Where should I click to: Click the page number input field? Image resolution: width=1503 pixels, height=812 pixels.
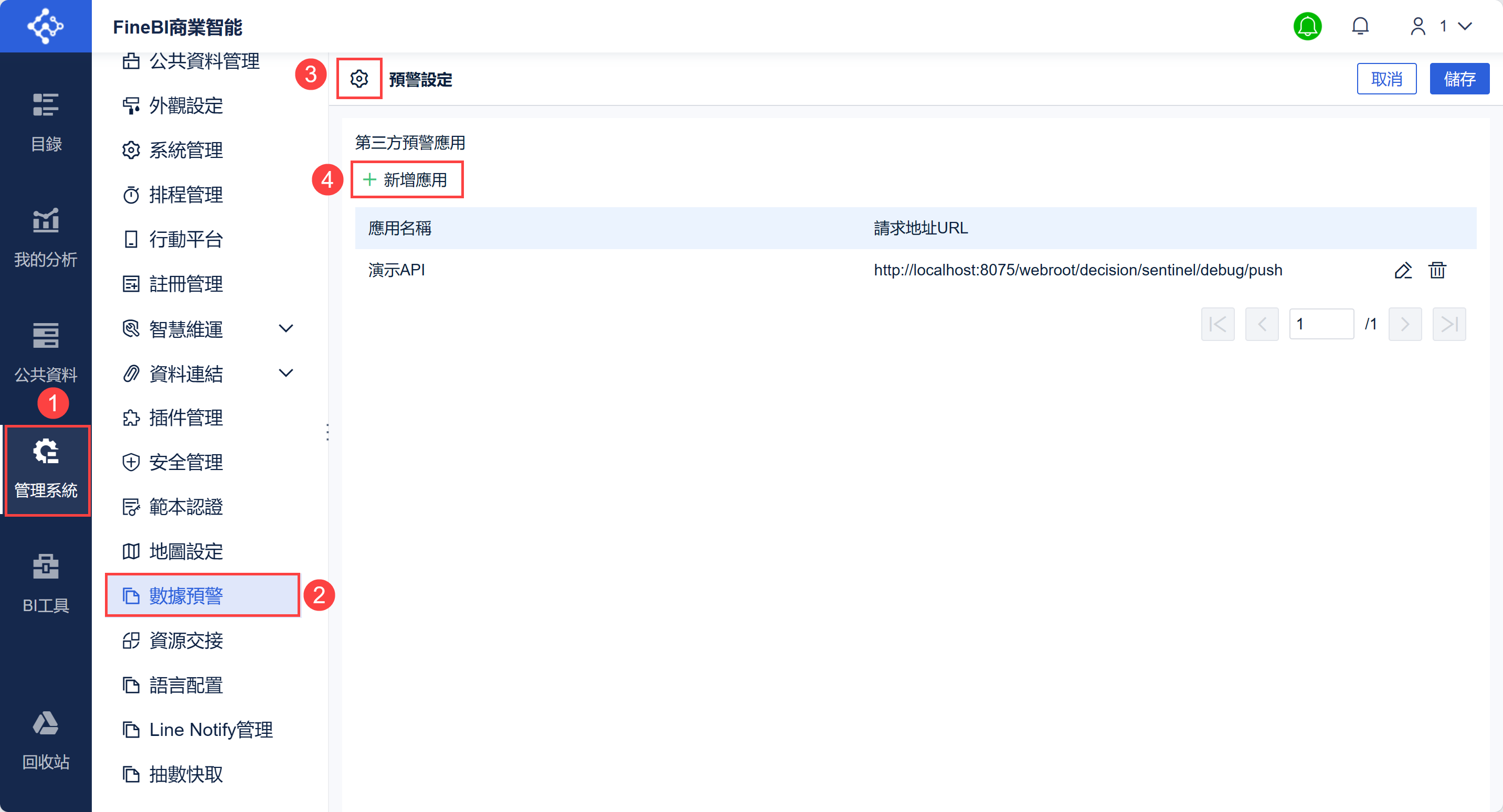coord(1322,324)
